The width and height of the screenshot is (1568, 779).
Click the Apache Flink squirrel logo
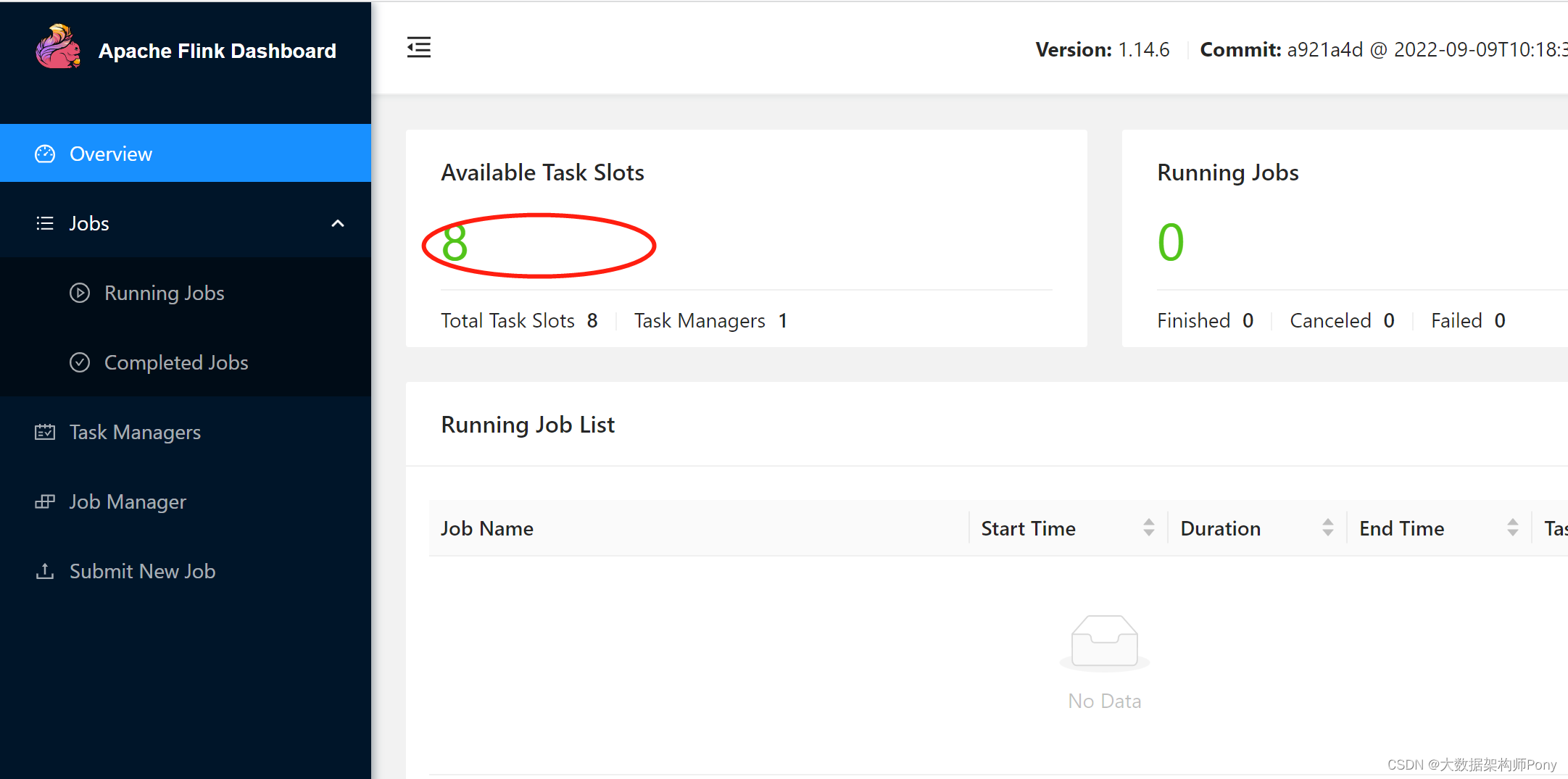click(58, 46)
